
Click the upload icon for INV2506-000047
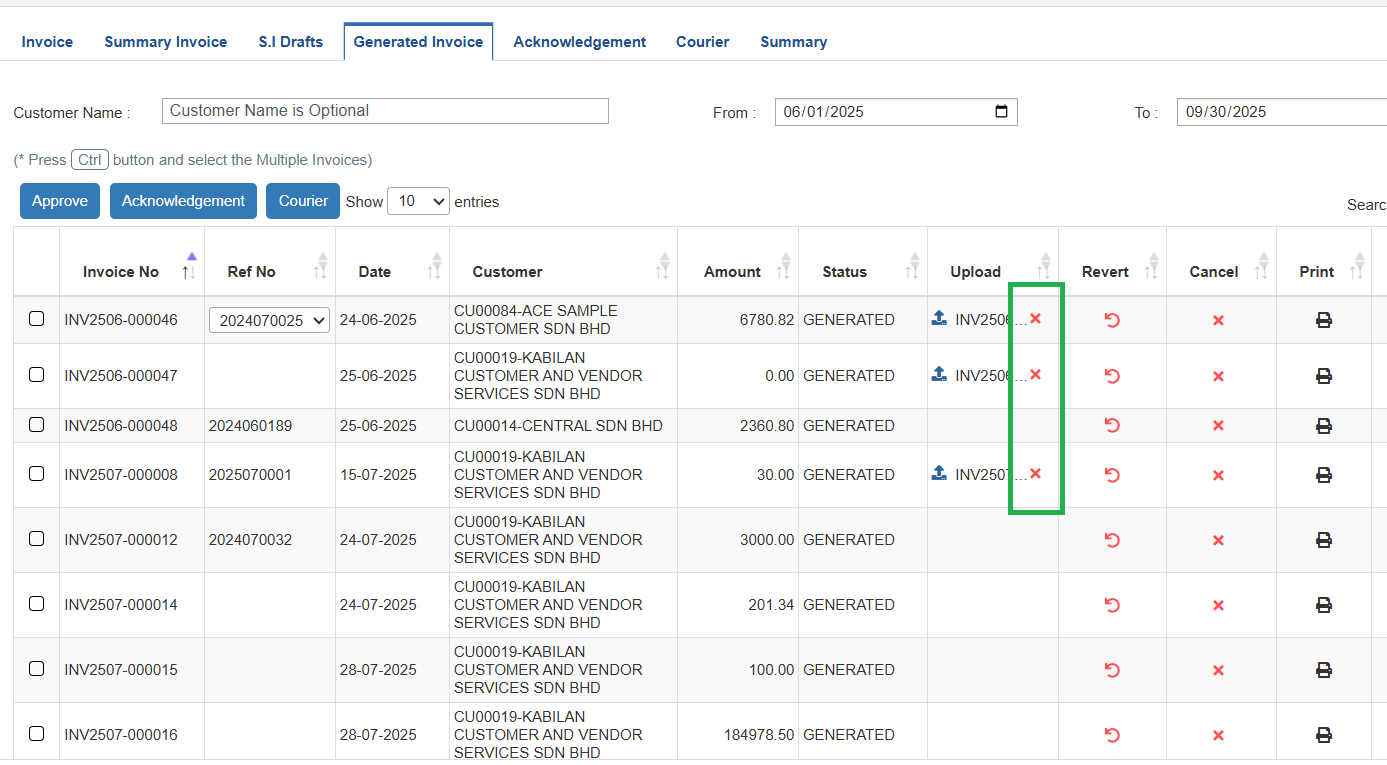(x=939, y=374)
